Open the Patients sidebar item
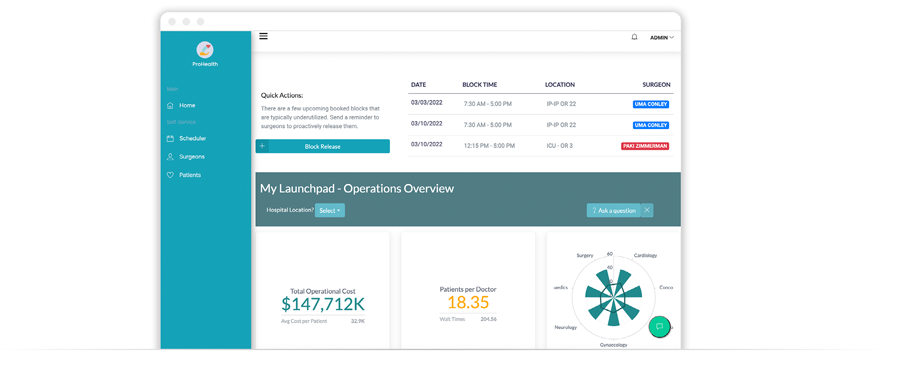This screenshot has width=900, height=368. coord(190,175)
